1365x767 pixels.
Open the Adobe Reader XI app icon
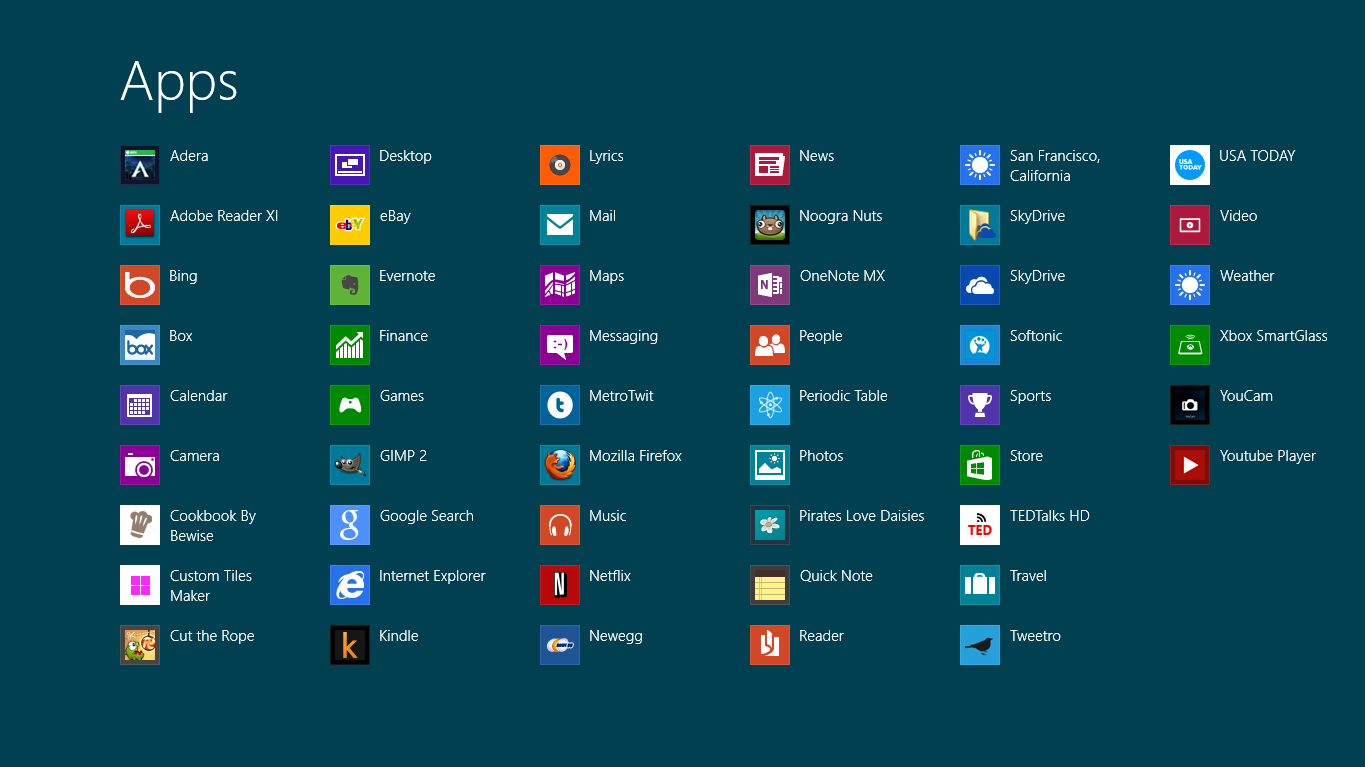(x=140, y=225)
